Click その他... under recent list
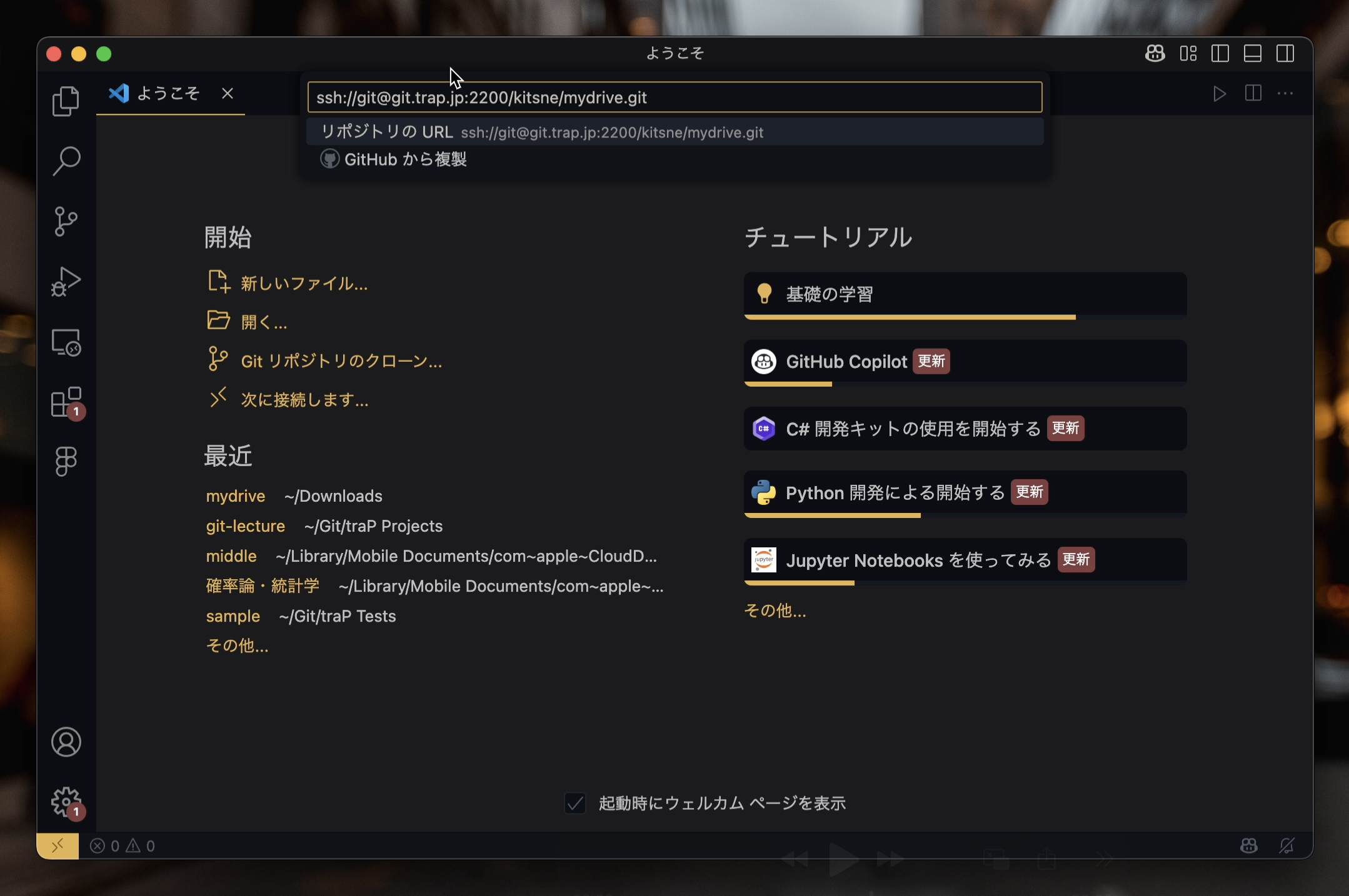 [237, 645]
